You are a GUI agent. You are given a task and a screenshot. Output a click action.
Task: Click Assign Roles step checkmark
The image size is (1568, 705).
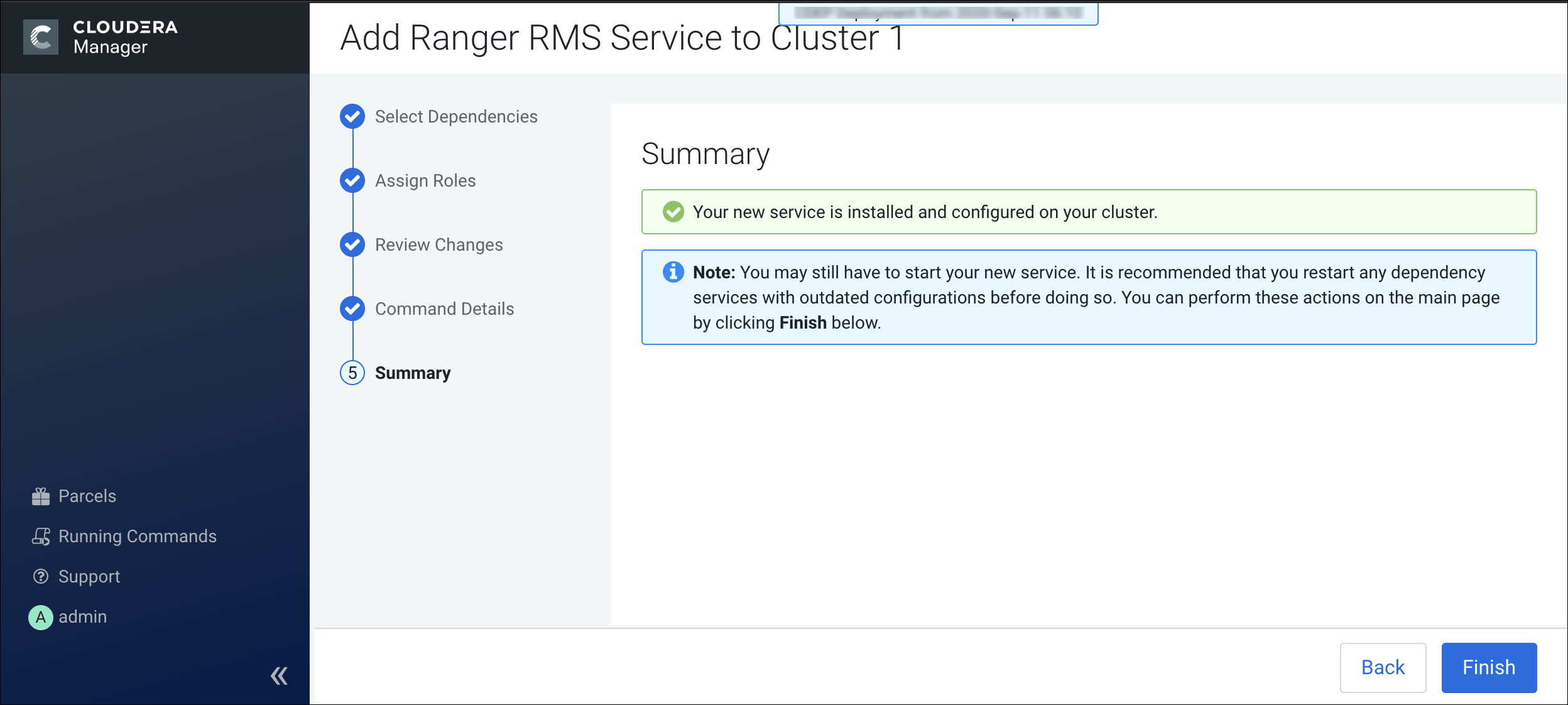pos(352,181)
